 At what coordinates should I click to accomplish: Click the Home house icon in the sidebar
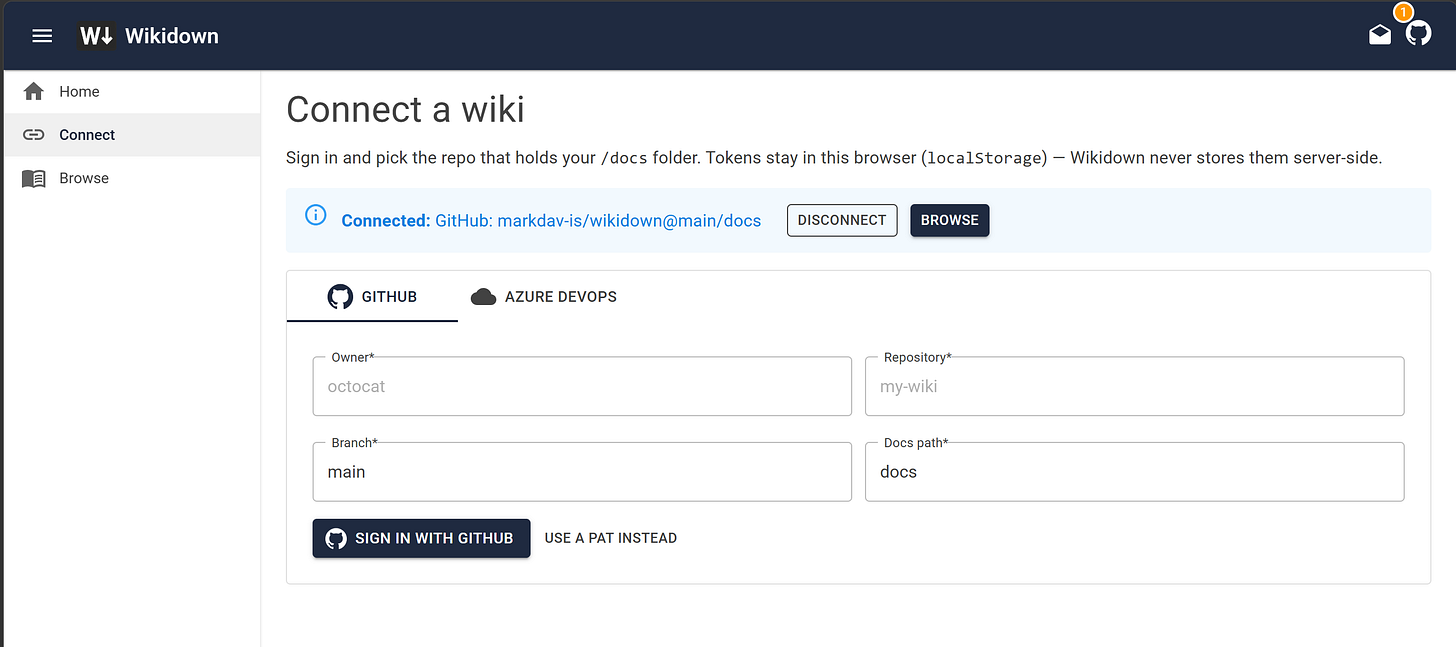click(33, 91)
